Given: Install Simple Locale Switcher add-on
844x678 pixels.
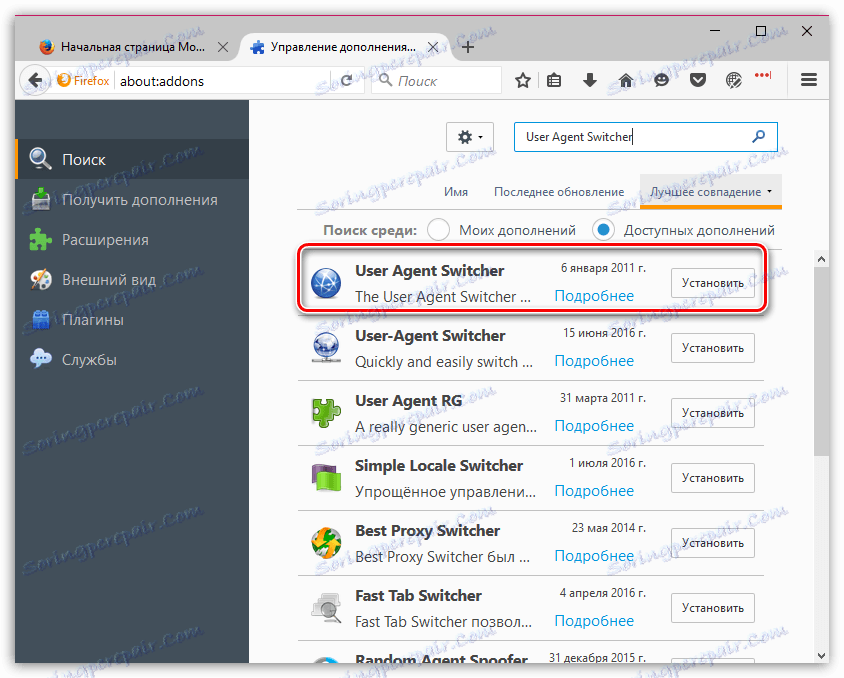Looking at the screenshot, I should (713, 478).
